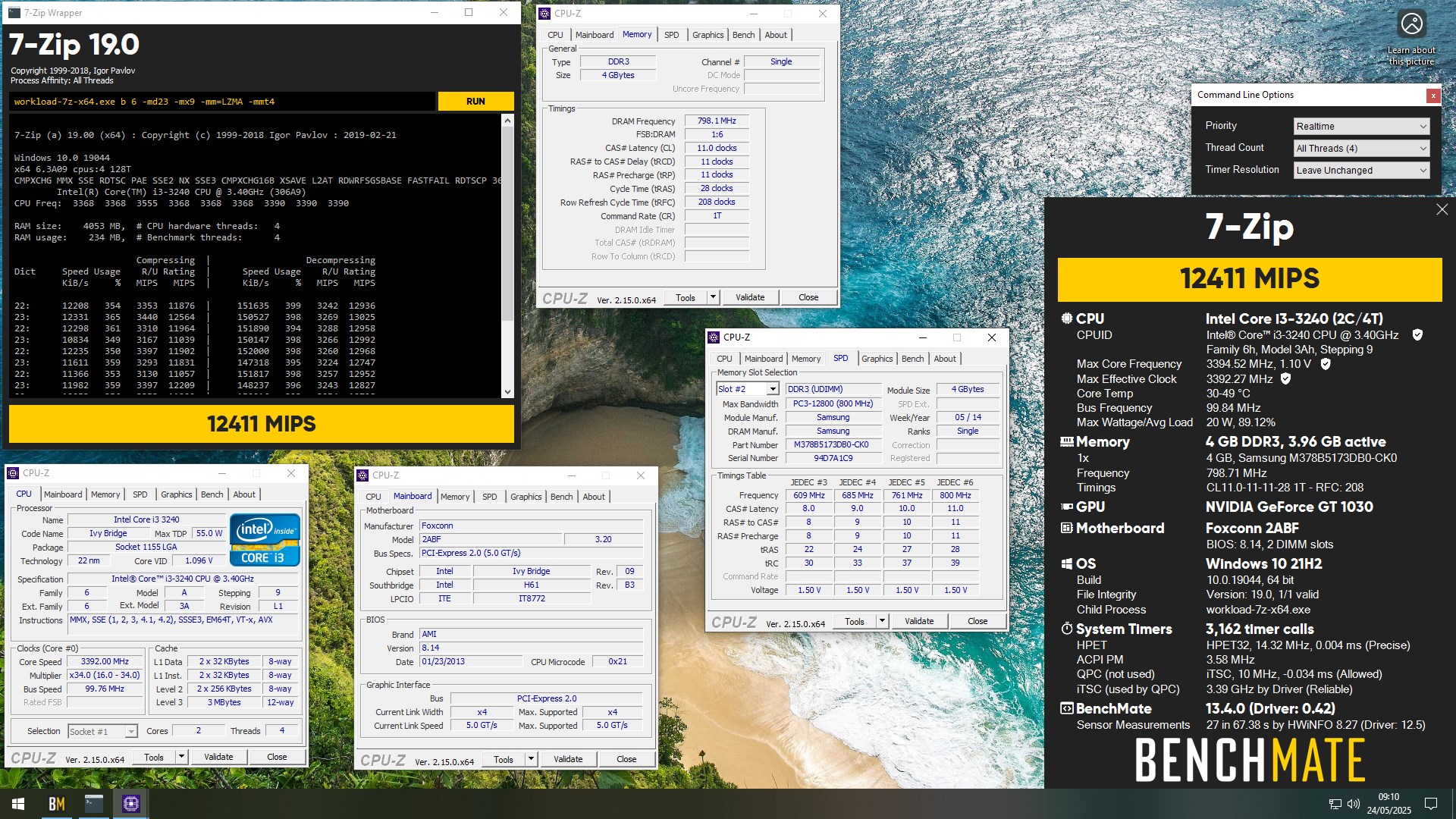Open the taskbar volume control icon

tap(1353, 804)
